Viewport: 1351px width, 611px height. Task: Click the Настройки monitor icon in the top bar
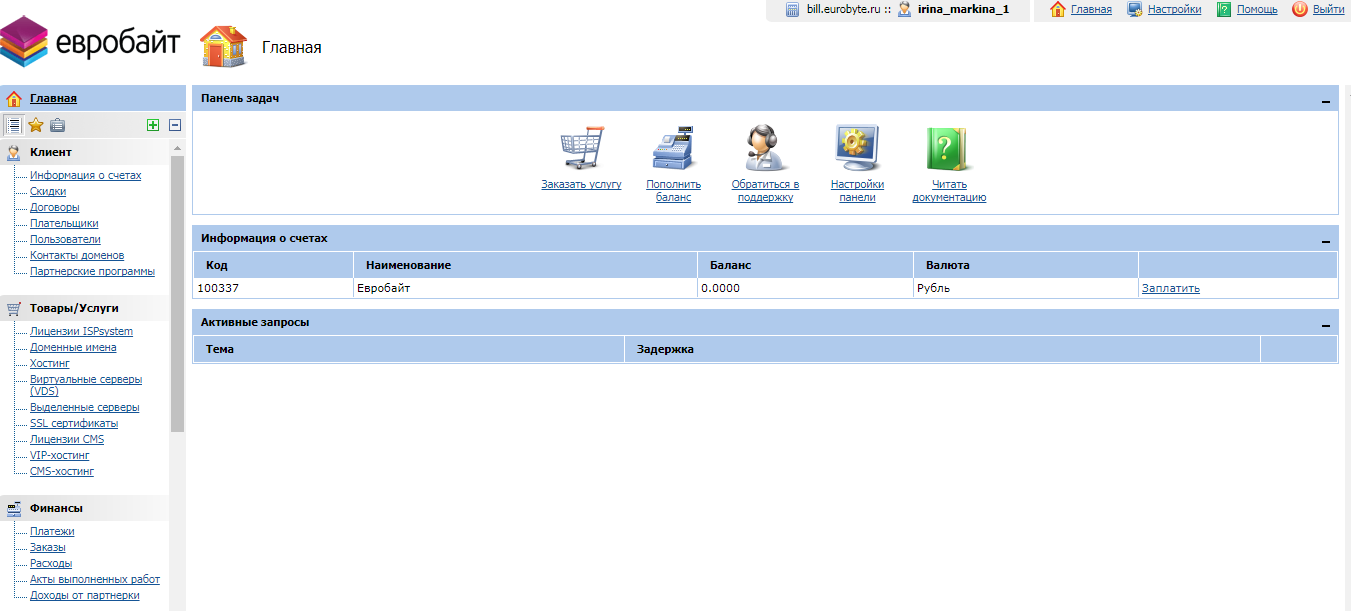1135,9
